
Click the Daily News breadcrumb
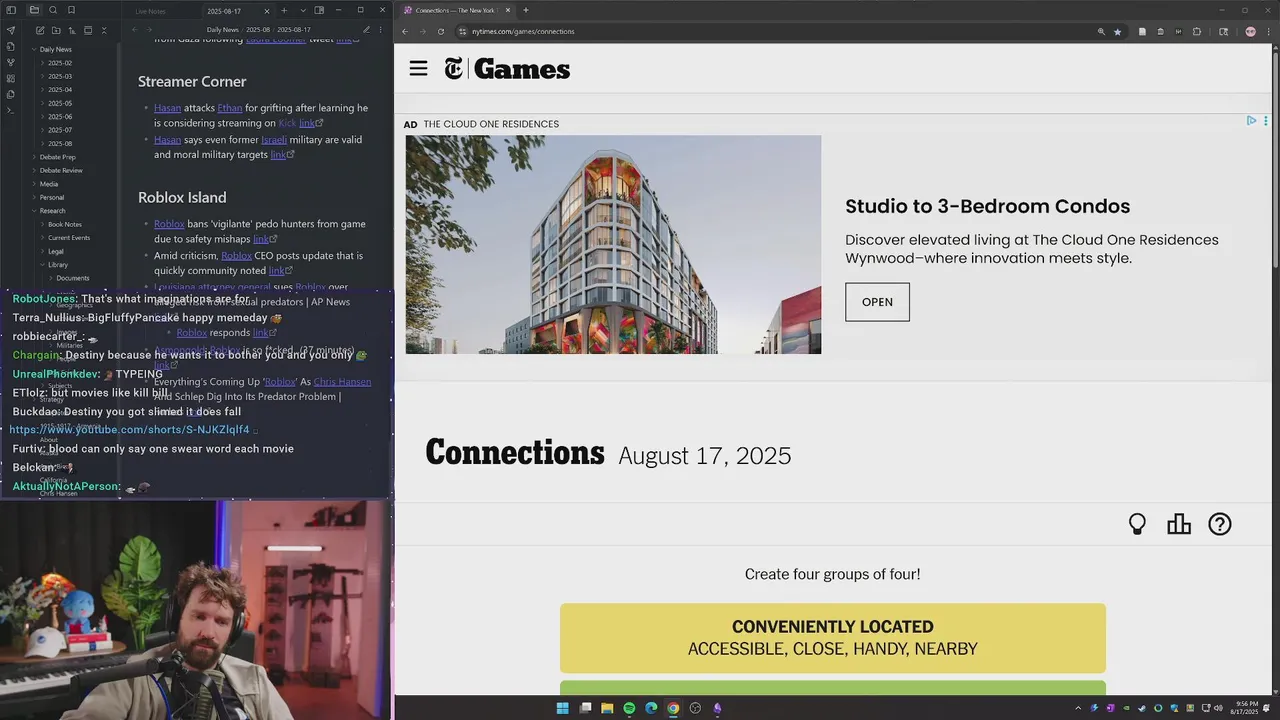(x=222, y=30)
